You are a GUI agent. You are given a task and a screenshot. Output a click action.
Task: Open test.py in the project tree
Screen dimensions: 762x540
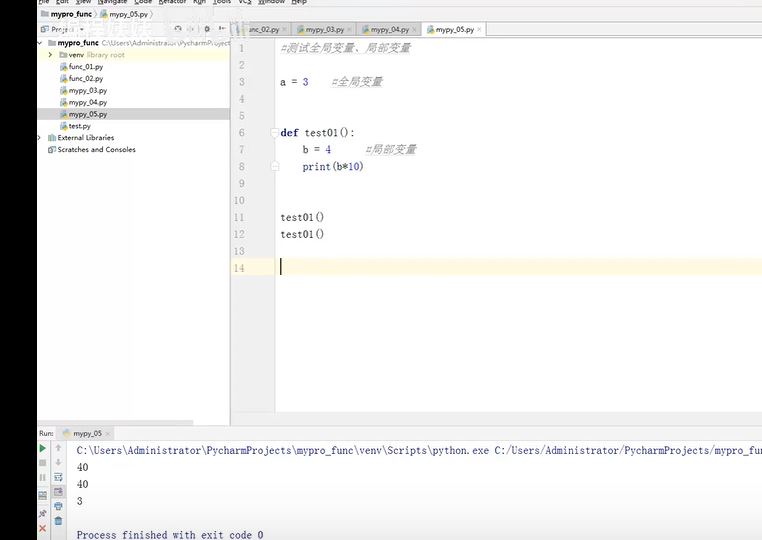(x=75, y=126)
